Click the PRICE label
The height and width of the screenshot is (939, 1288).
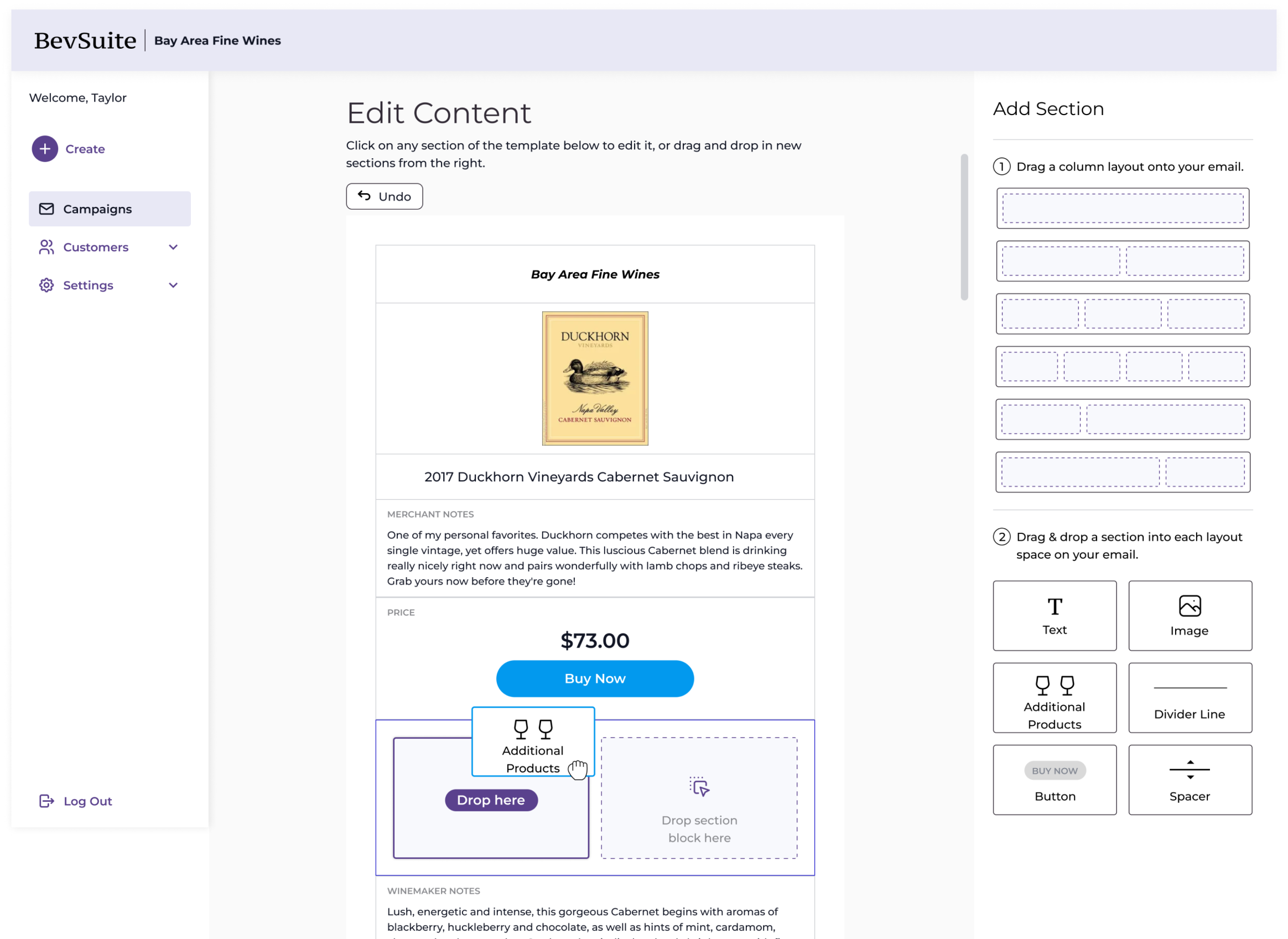click(x=401, y=612)
